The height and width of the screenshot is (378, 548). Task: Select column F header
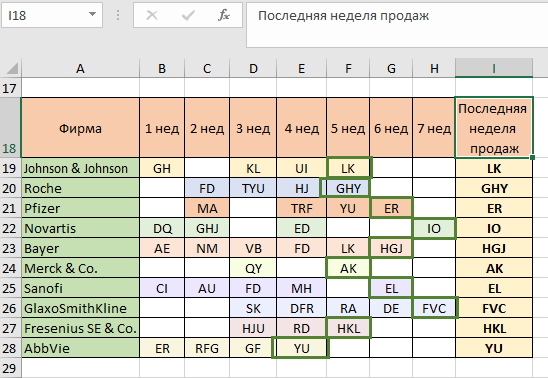click(x=348, y=68)
